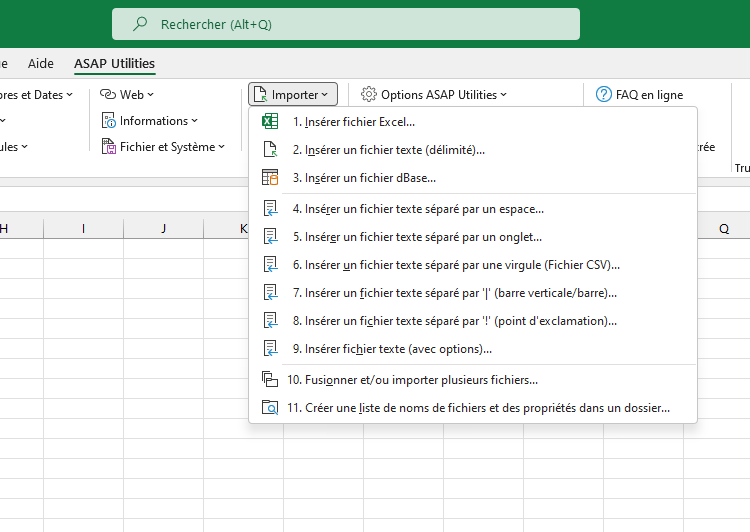
Task: Click the Fichier et Système icon
Action: click(x=109, y=146)
